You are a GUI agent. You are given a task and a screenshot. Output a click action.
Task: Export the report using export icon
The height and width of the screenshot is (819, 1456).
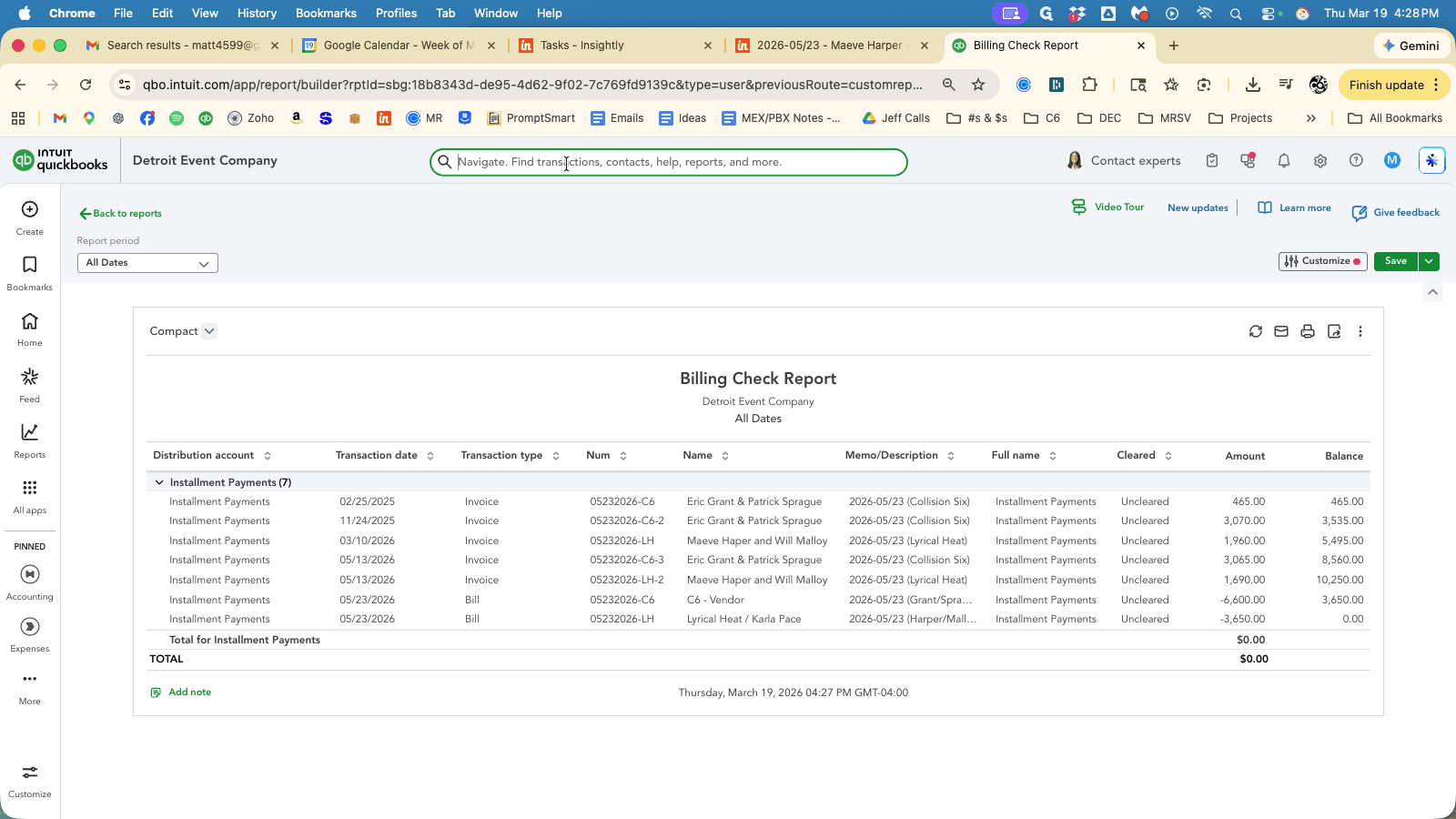[x=1334, y=331]
